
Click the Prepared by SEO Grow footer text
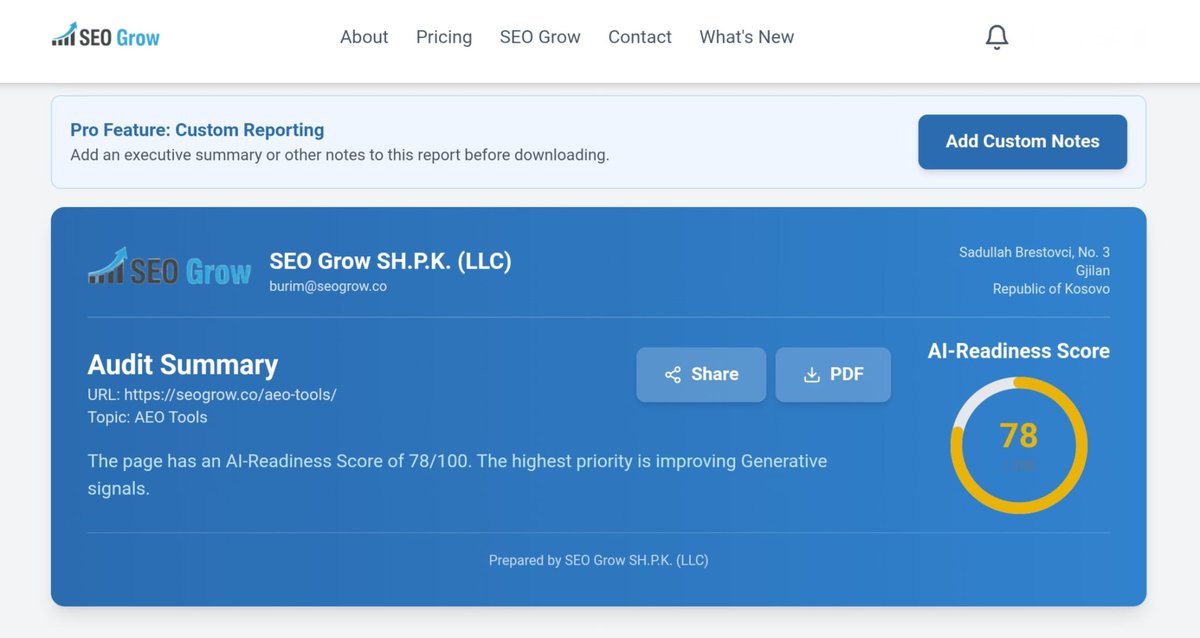pos(598,560)
